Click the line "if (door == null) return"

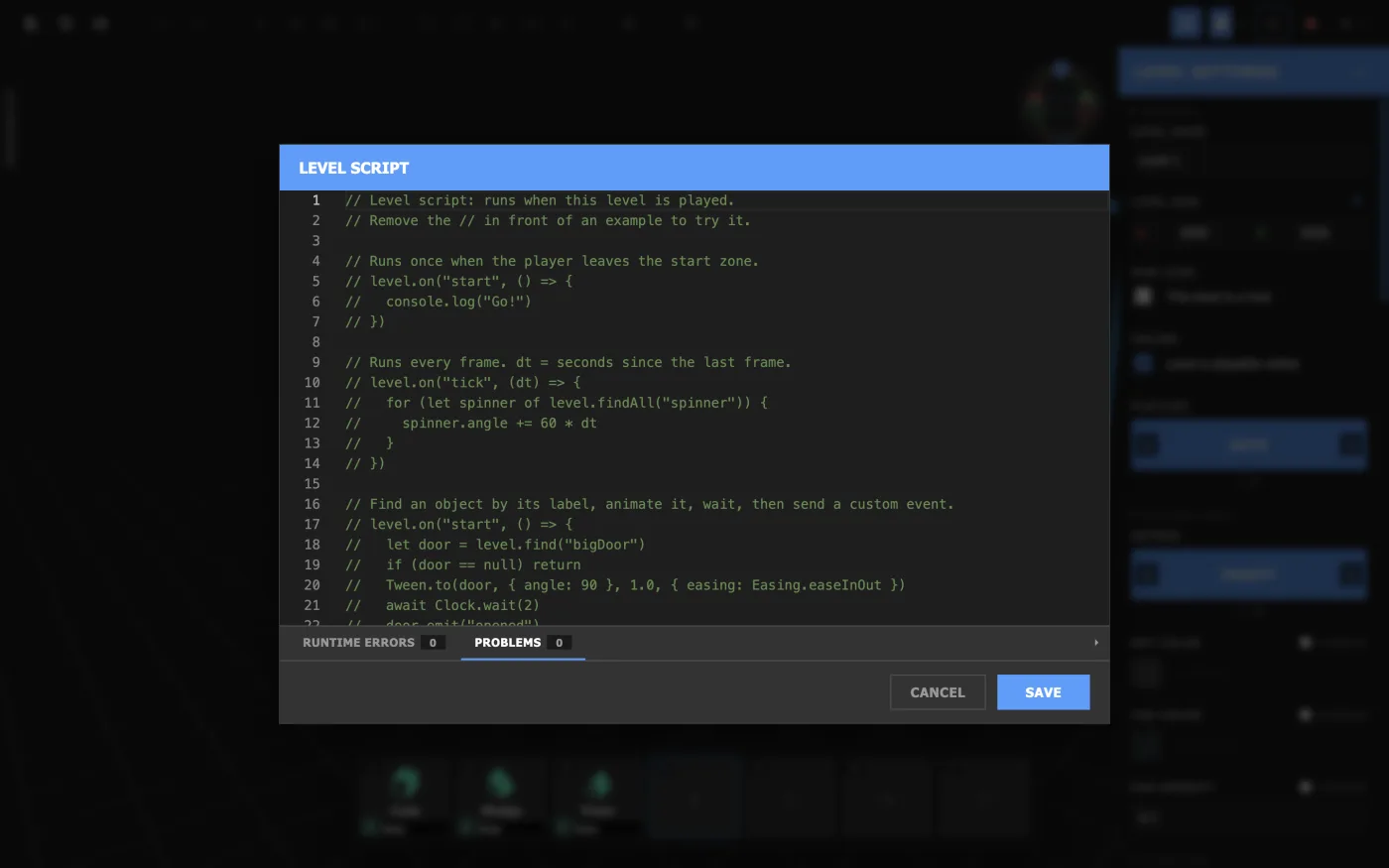tap(463, 564)
